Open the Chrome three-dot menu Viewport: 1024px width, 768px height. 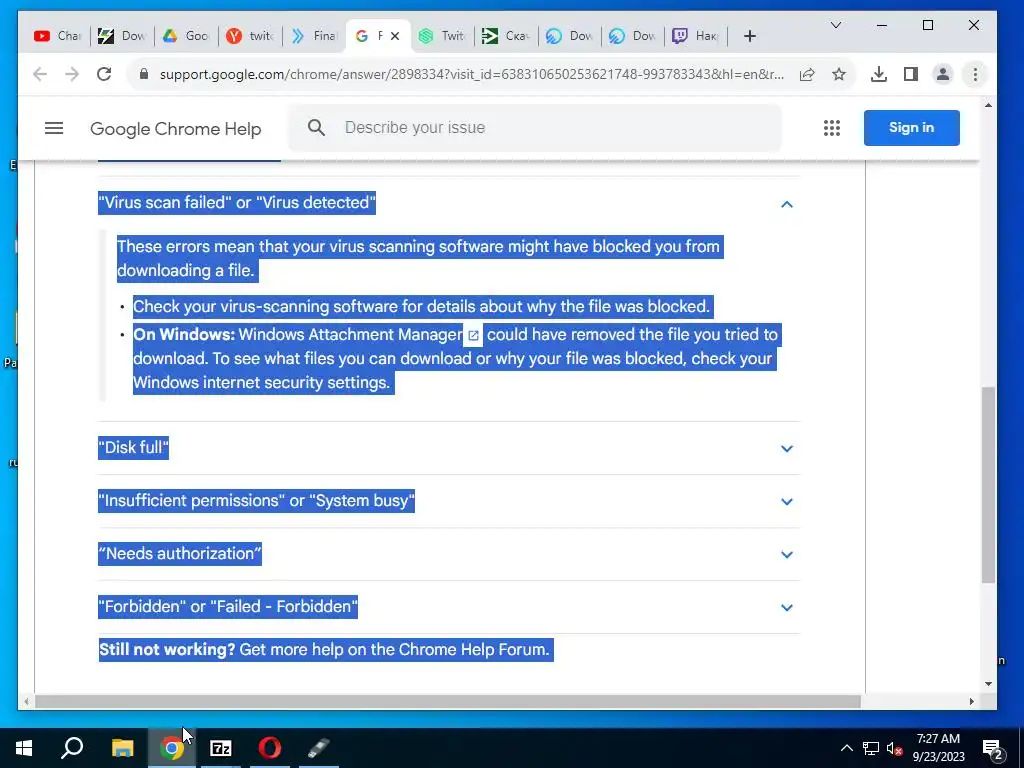coord(975,74)
